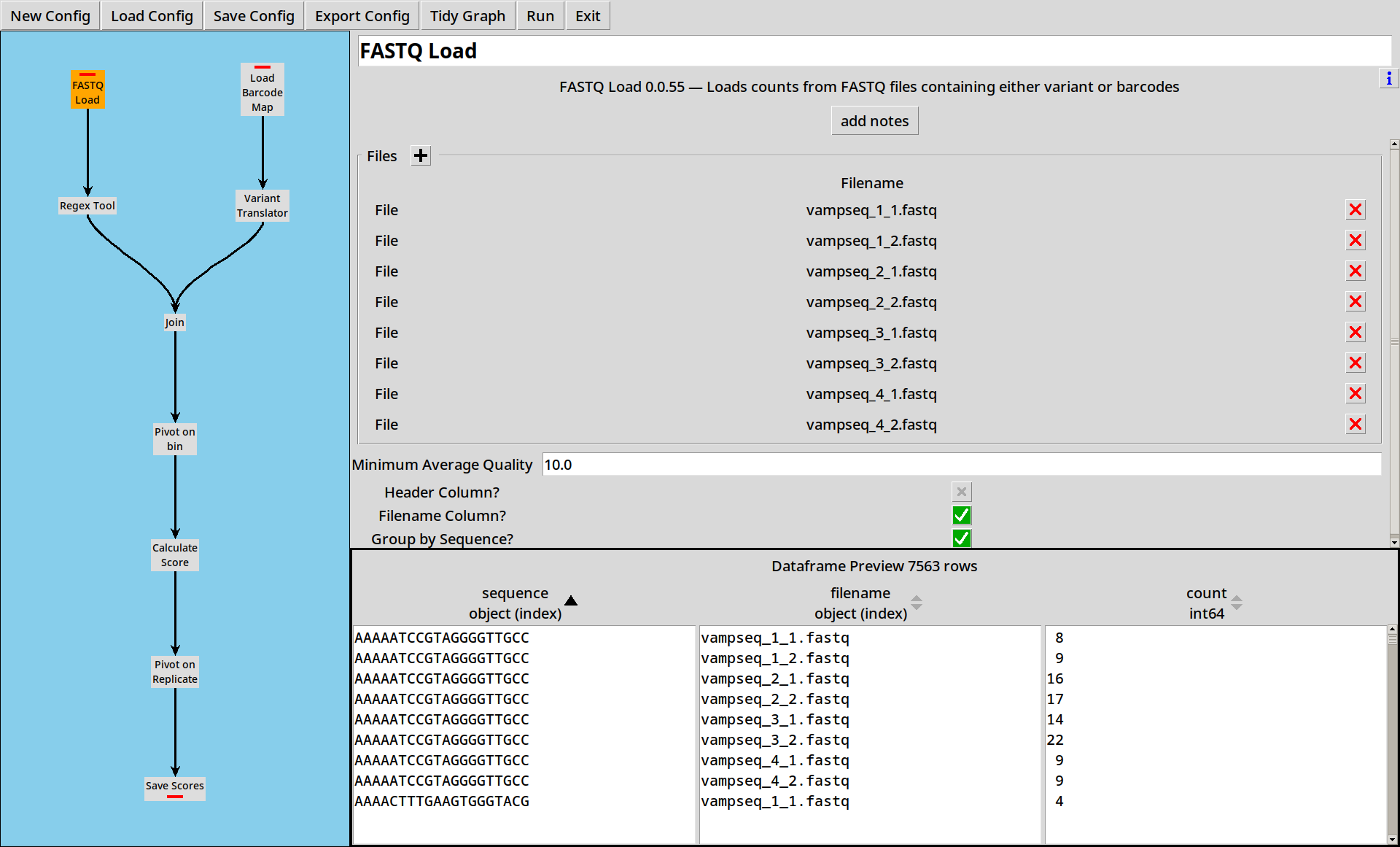Screen dimensions: 1400x847
Task: Remove vampseq_1_2.fastq with red X
Action: (x=1356, y=241)
